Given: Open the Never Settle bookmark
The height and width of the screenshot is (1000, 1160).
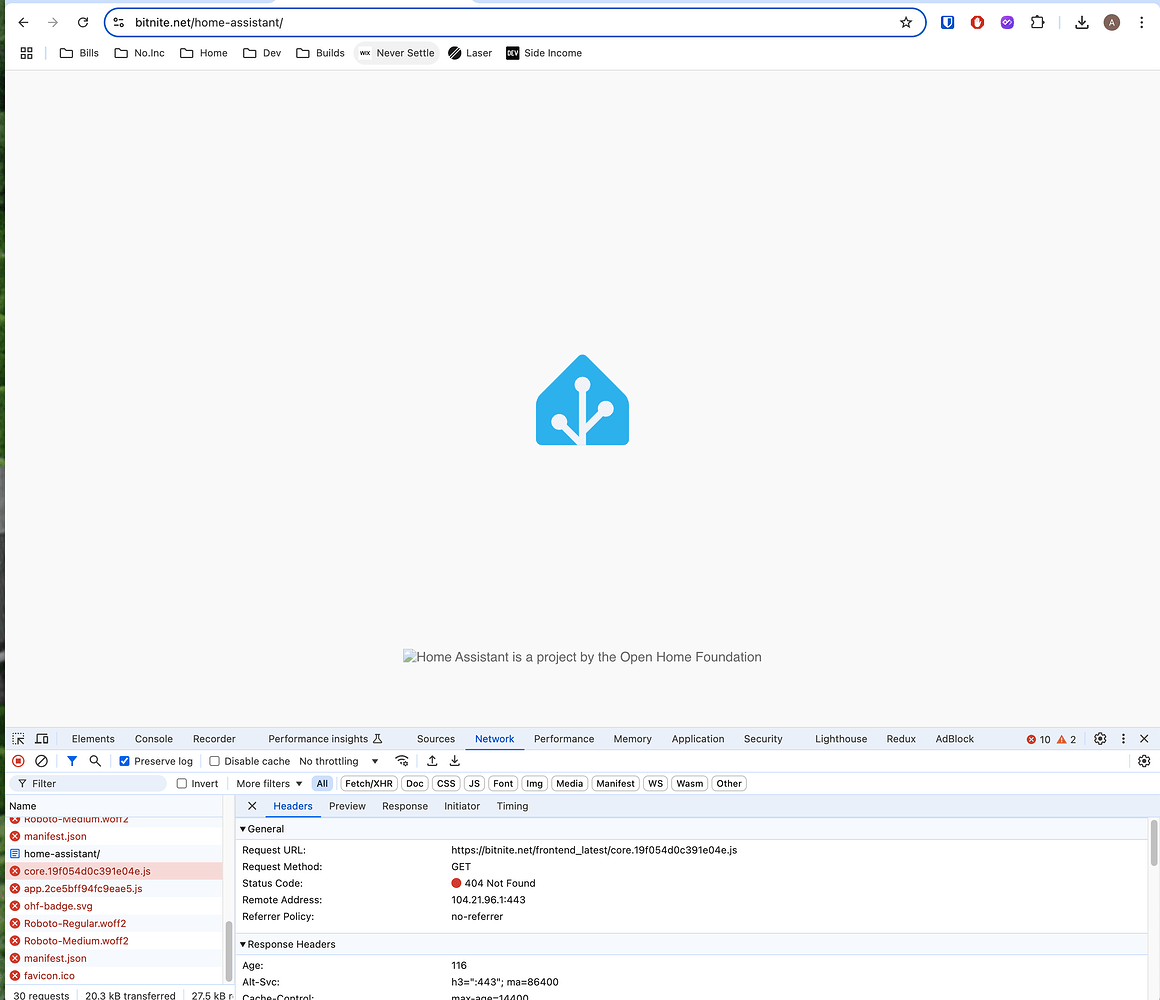Looking at the screenshot, I should tap(396, 52).
